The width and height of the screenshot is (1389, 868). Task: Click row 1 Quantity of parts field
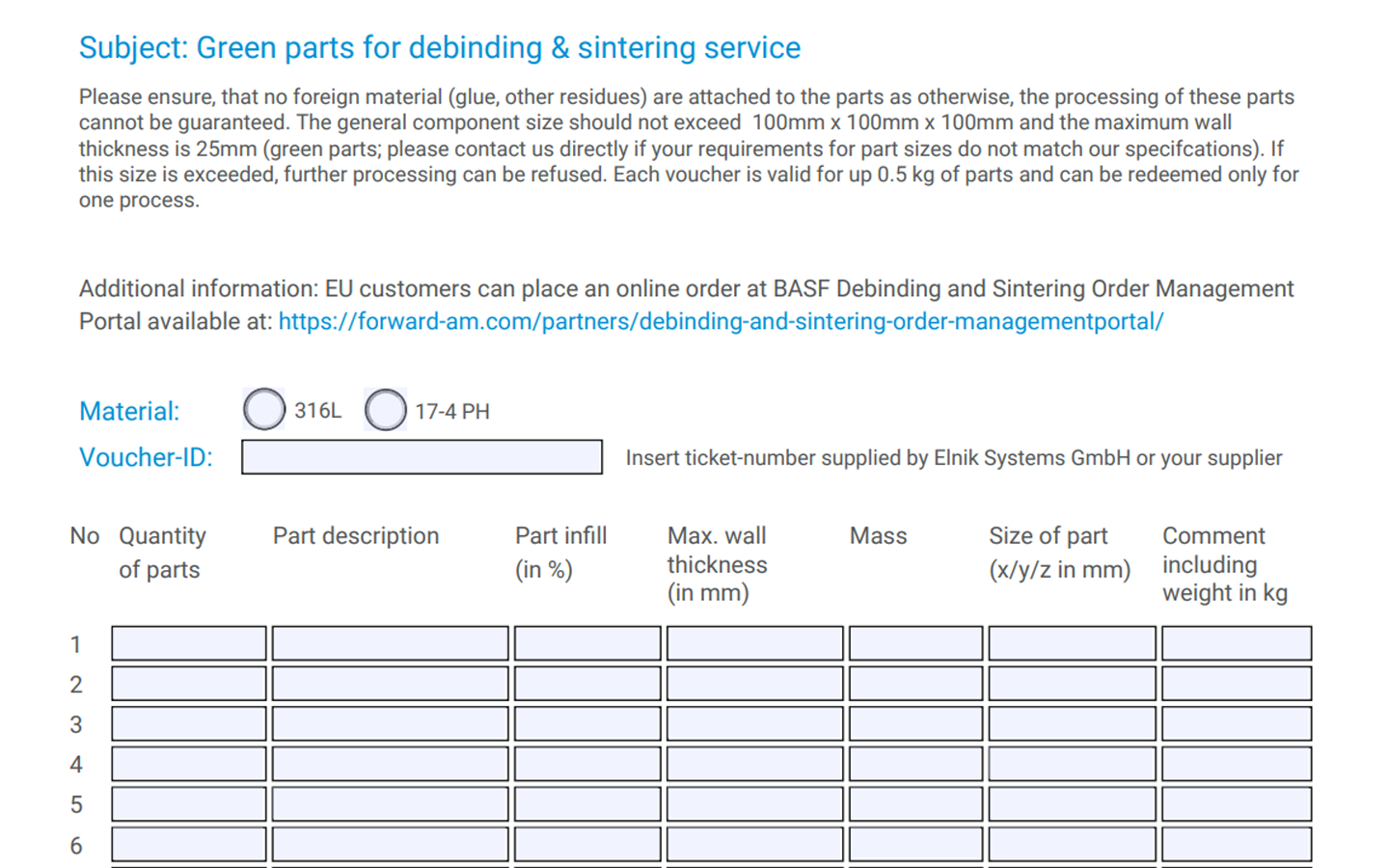[x=189, y=643]
